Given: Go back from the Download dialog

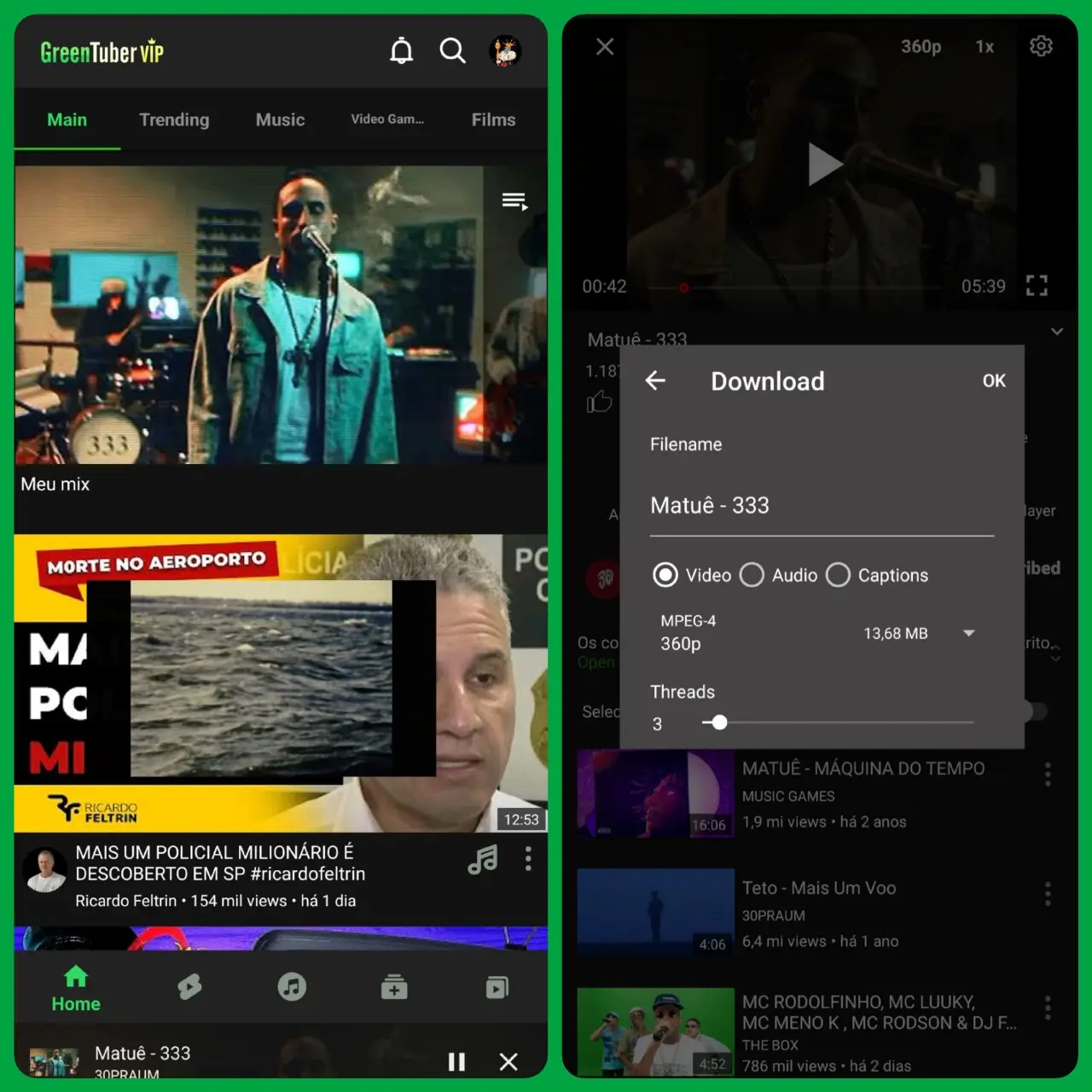Looking at the screenshot, I should coord(655,380).
